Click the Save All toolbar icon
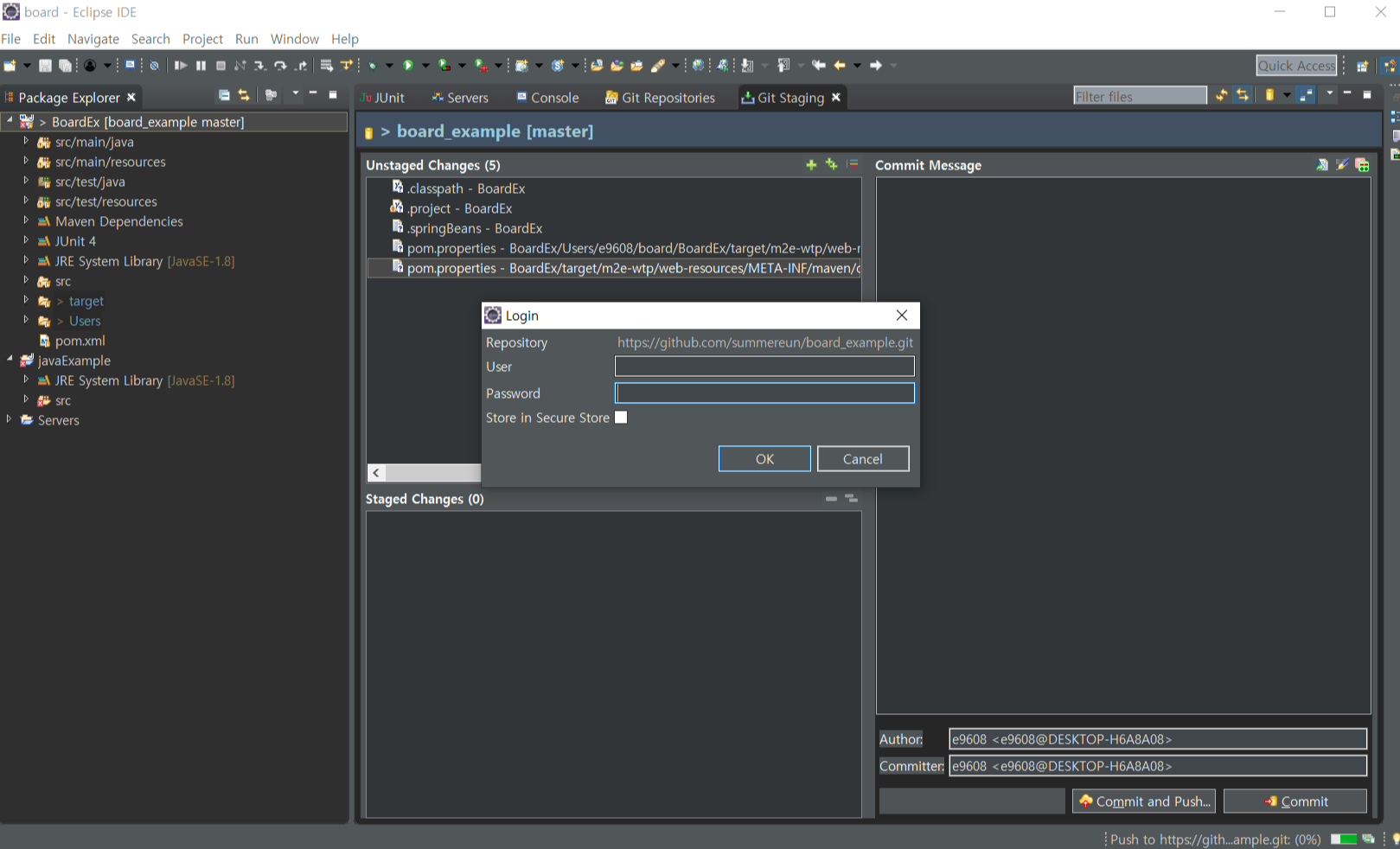 point(65,66)
